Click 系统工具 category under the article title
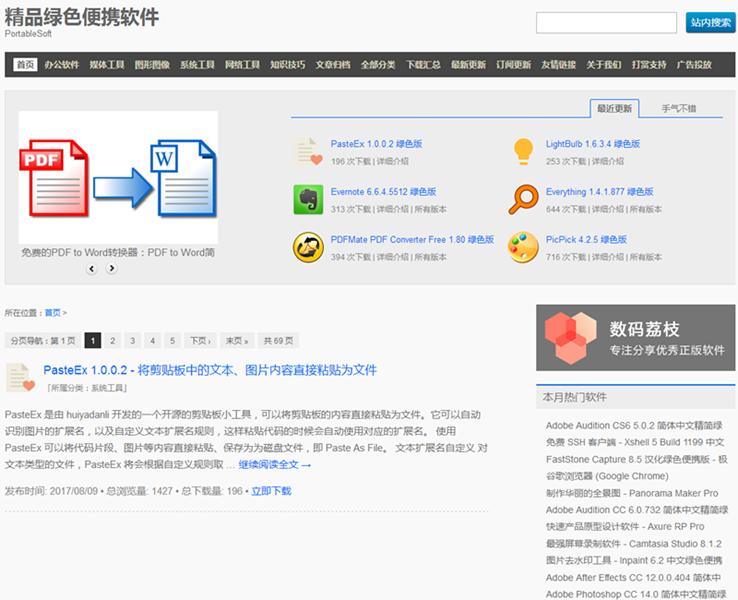 [107, 388]
